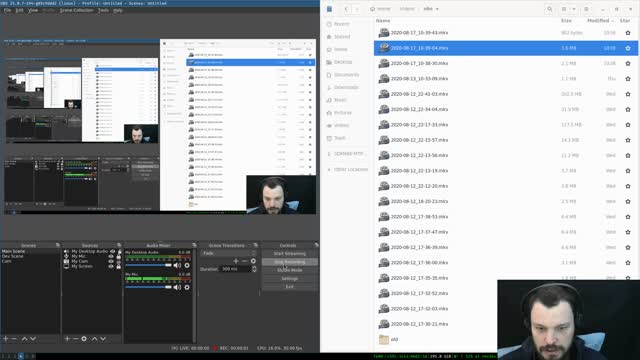Viewport: 640px width, 360px height.
Task: Open Settings from the Controls panel
Action: (x=289, y=278)
